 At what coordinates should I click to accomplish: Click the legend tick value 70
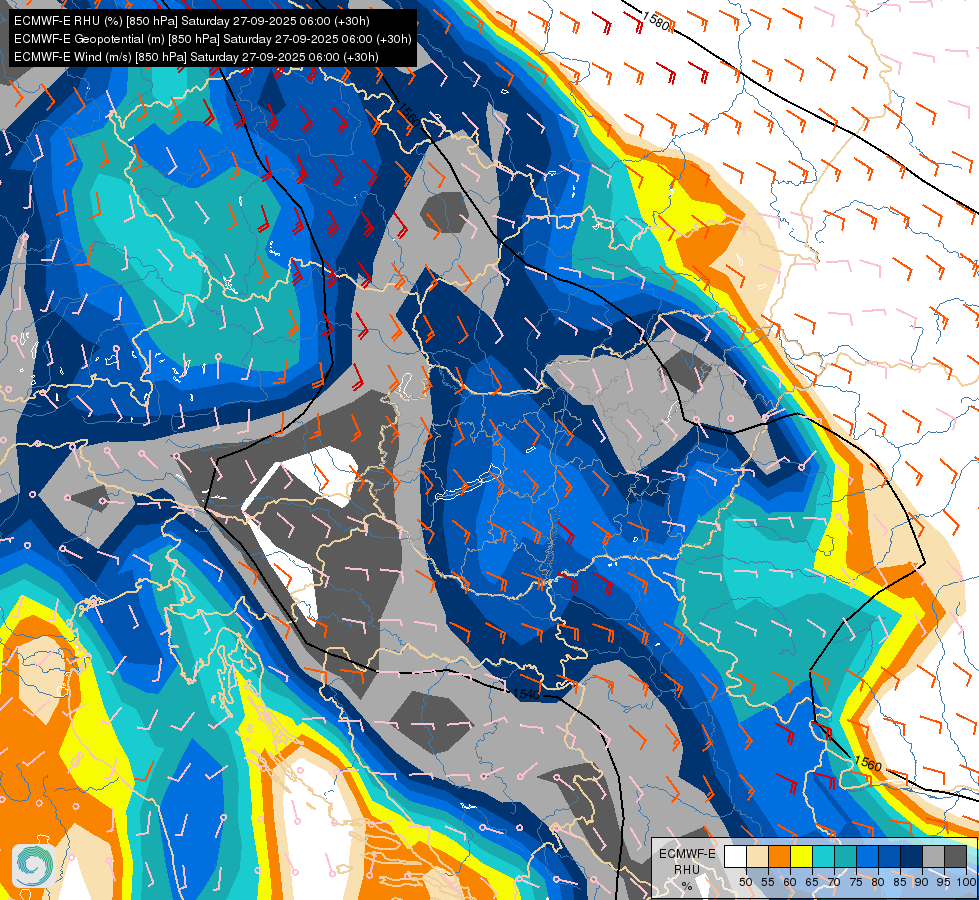tap(834, 883)
